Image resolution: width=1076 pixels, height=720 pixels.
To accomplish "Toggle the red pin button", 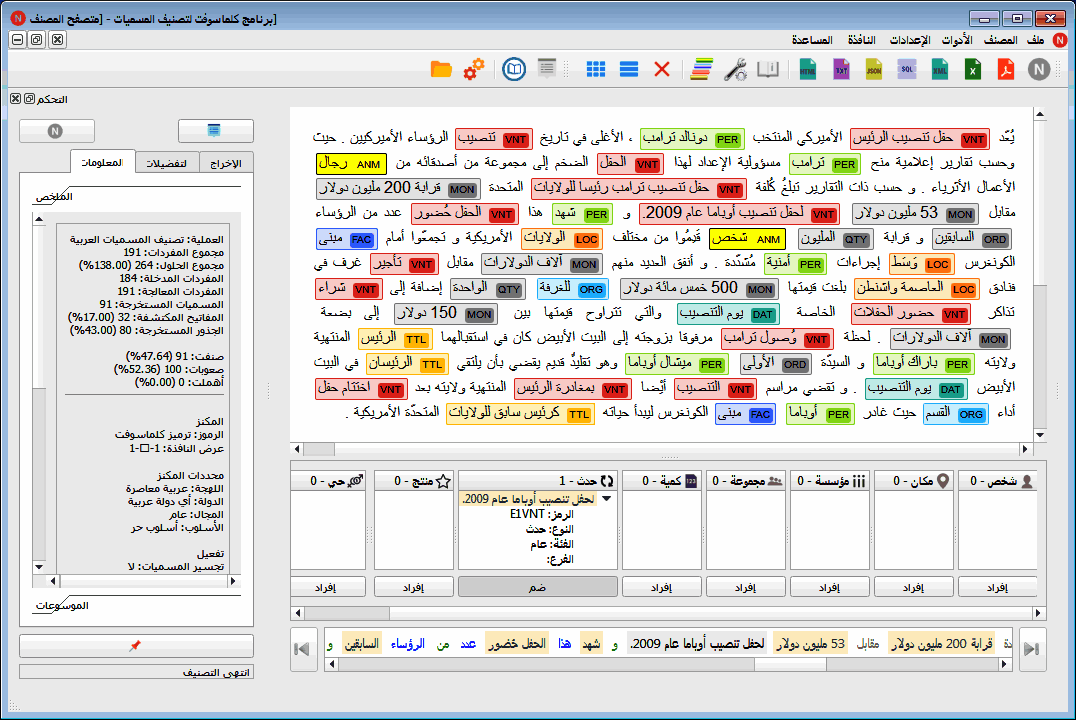I will (136, 646).
